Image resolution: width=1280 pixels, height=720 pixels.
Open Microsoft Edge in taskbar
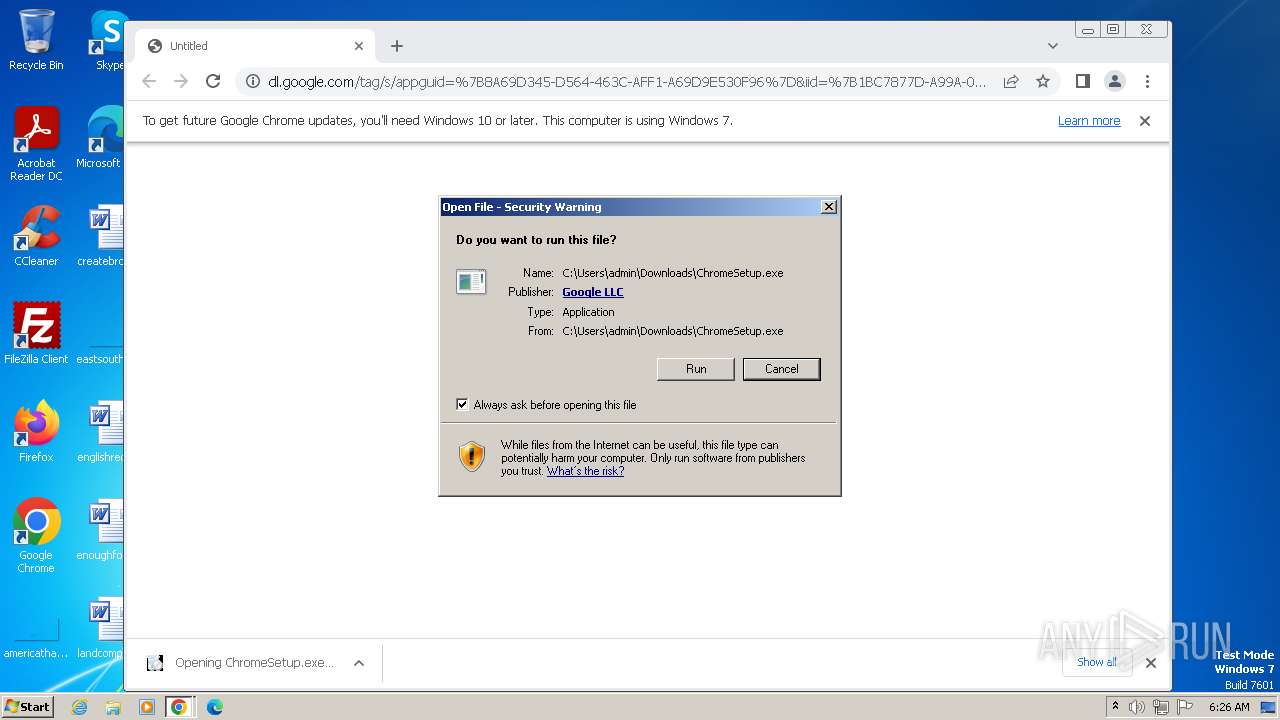click(x=215, y=707)
